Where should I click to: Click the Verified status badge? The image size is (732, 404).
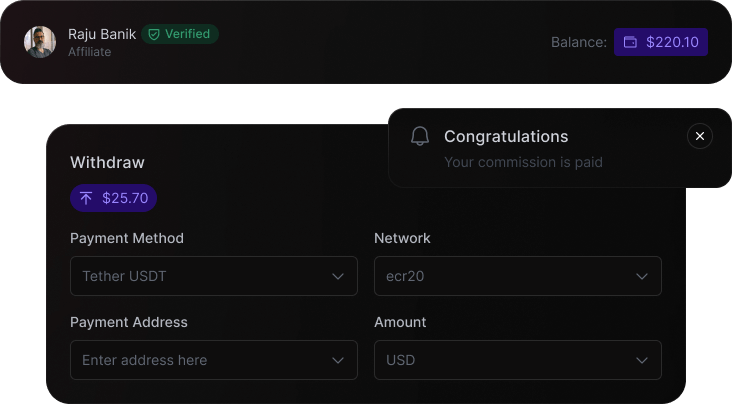pyautogui.click(x=180, y=34)
